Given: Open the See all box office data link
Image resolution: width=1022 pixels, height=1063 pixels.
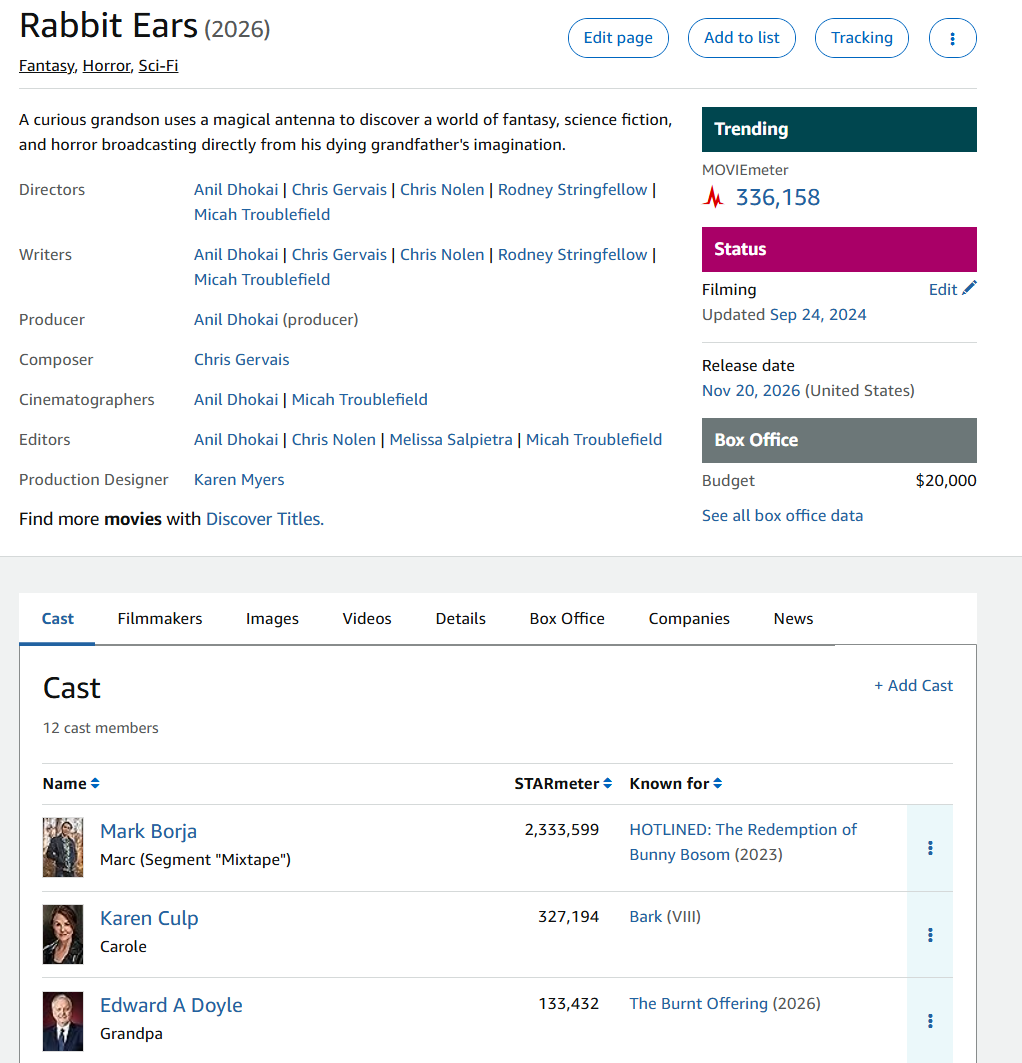Looking at the screenshot, I should [x=782, y=516].
